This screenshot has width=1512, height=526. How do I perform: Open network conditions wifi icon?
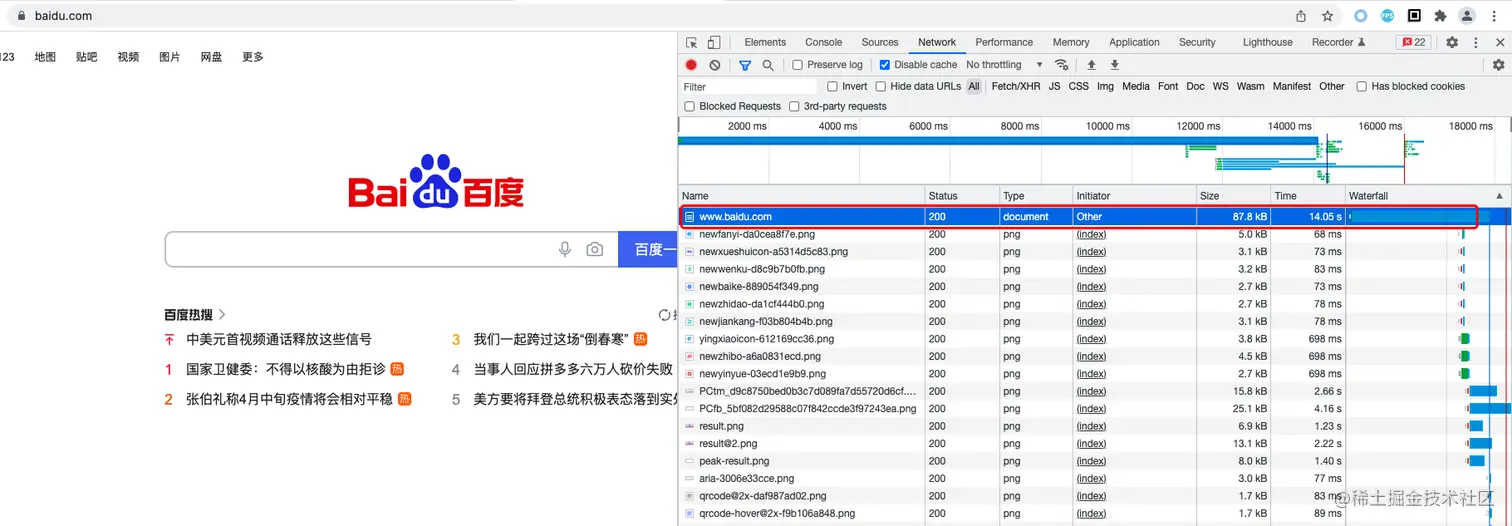[1062, 65]
